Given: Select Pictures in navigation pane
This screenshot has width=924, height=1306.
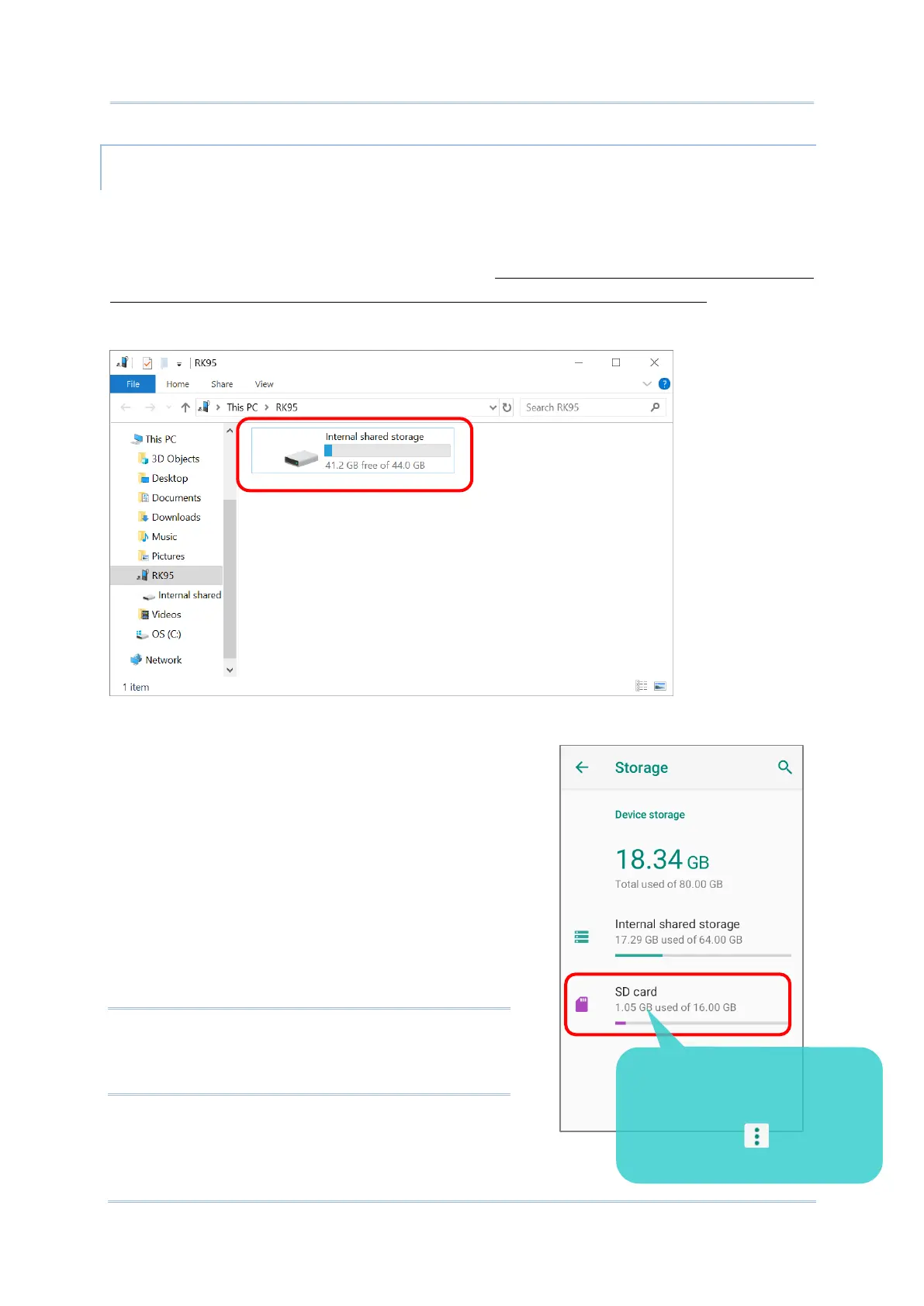Looking at the screenshot, I should (x=168, y=556).
